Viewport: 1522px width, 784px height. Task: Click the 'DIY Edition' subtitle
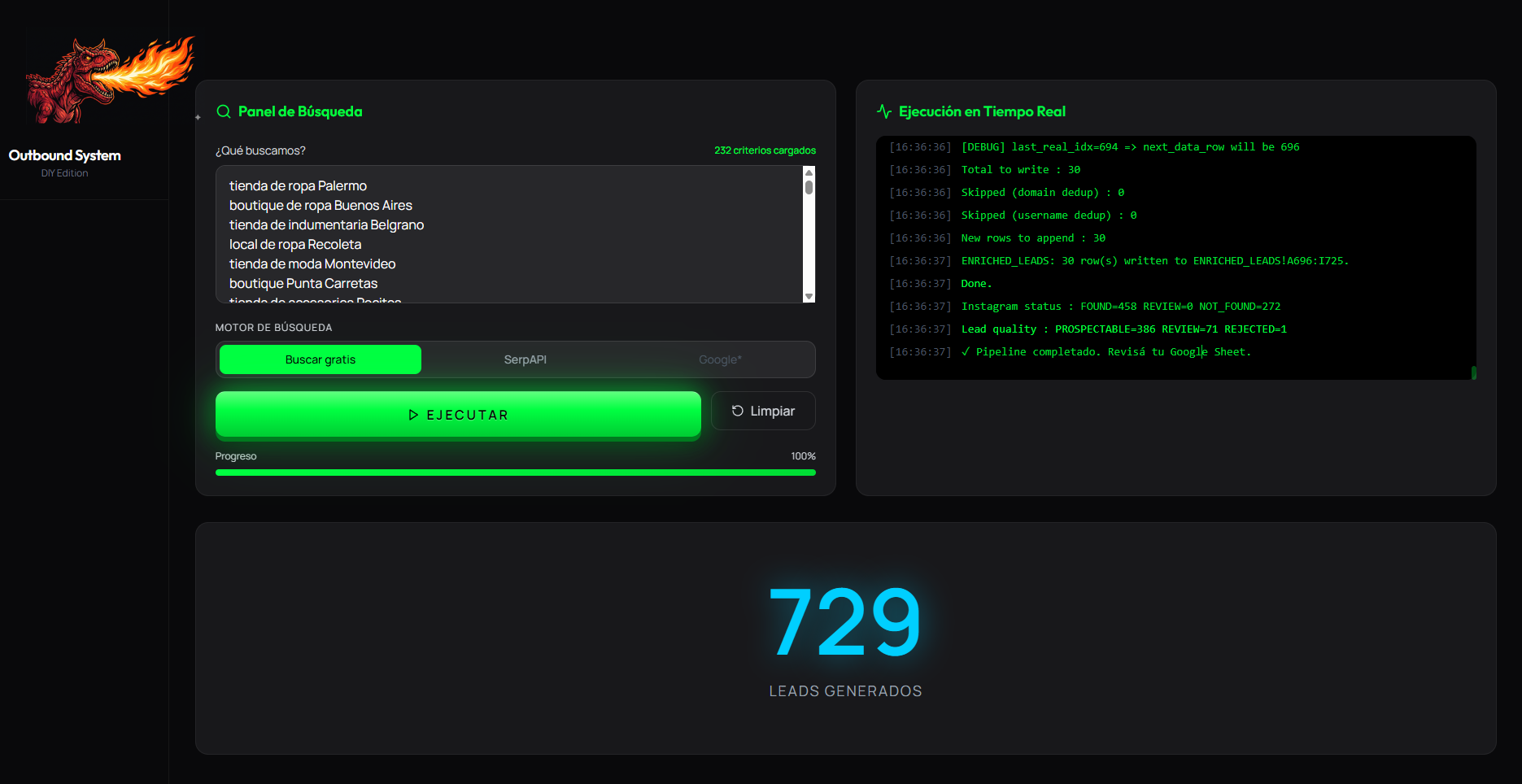(x=65, y=173)
